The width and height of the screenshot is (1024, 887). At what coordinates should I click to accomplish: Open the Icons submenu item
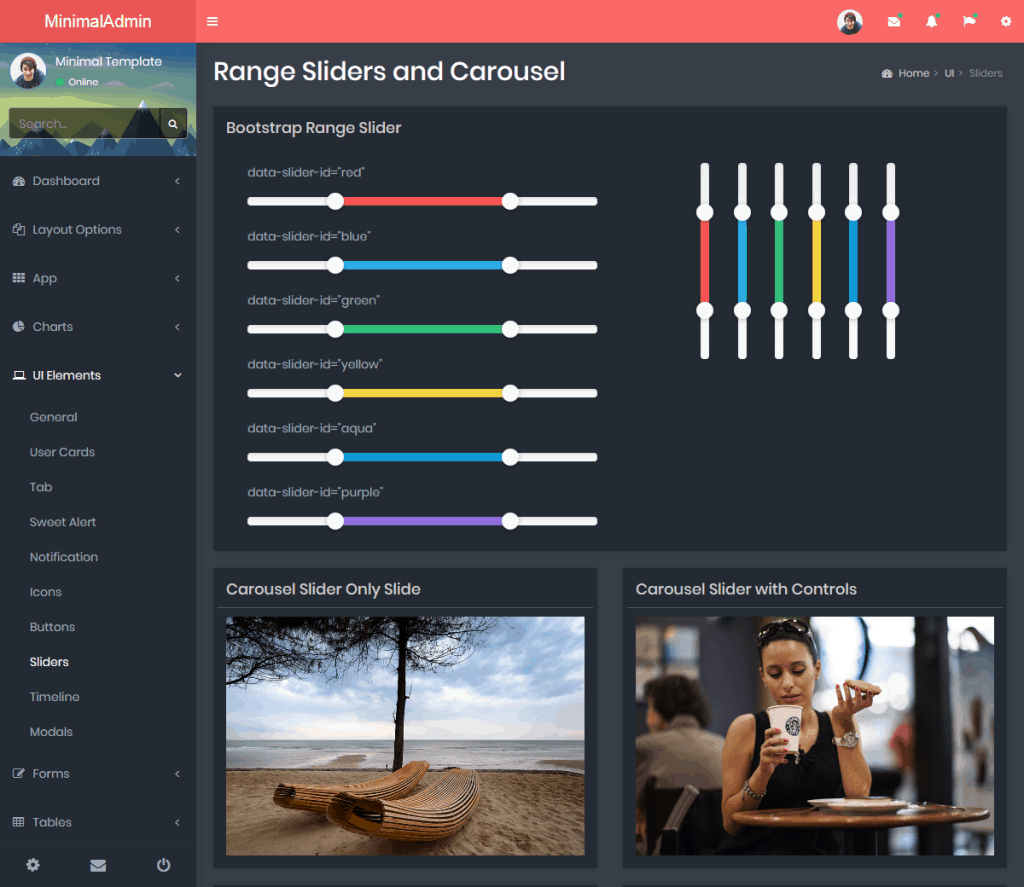tap(46, 592)
